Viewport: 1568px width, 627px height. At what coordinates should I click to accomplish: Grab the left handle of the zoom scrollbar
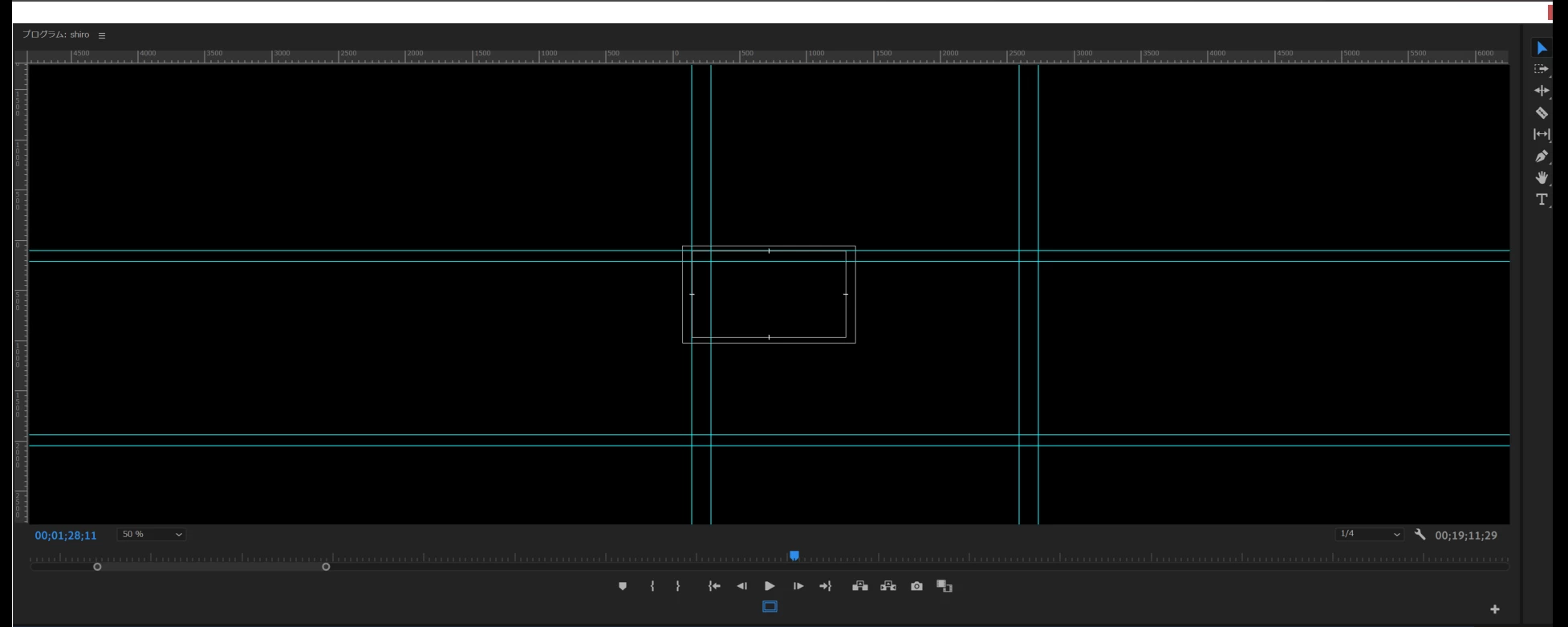[97, 567]
